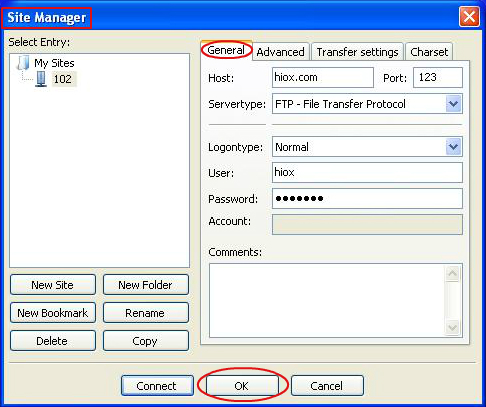Click into the Host input field

322,77
